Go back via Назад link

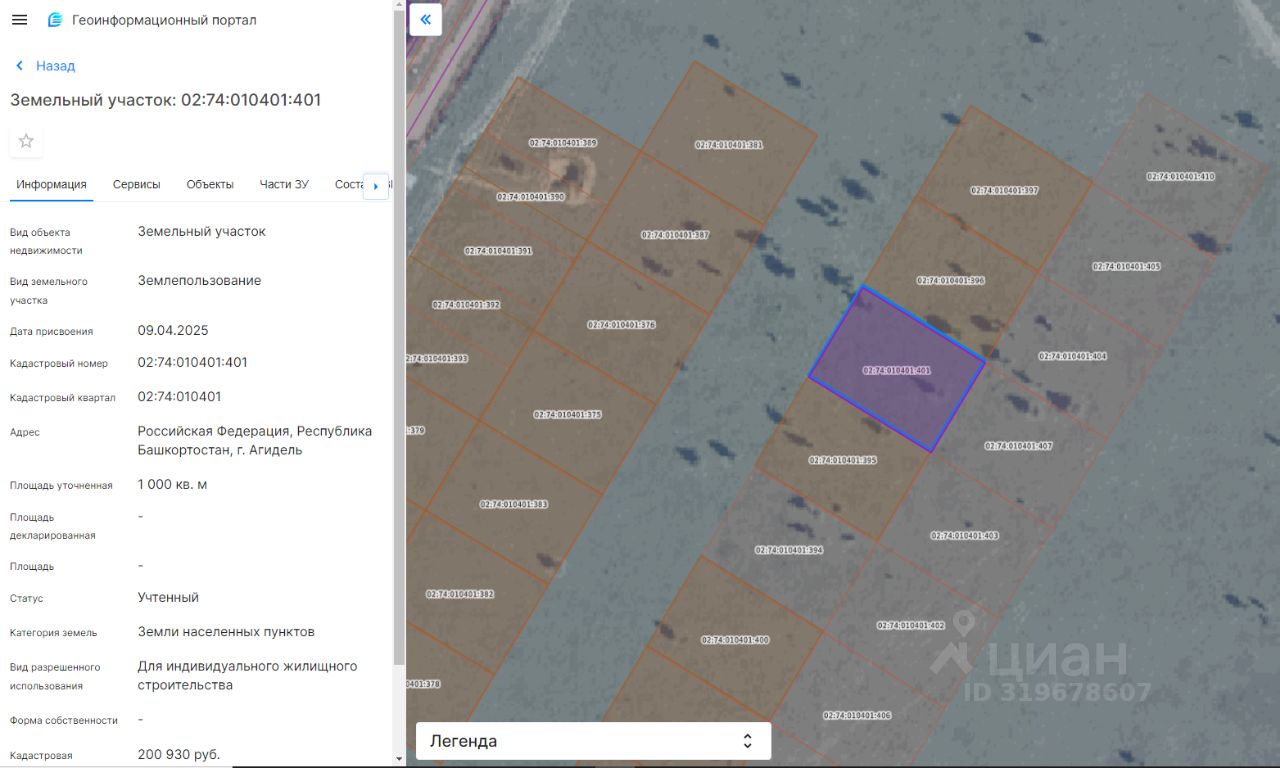click(x=55, y=66)
